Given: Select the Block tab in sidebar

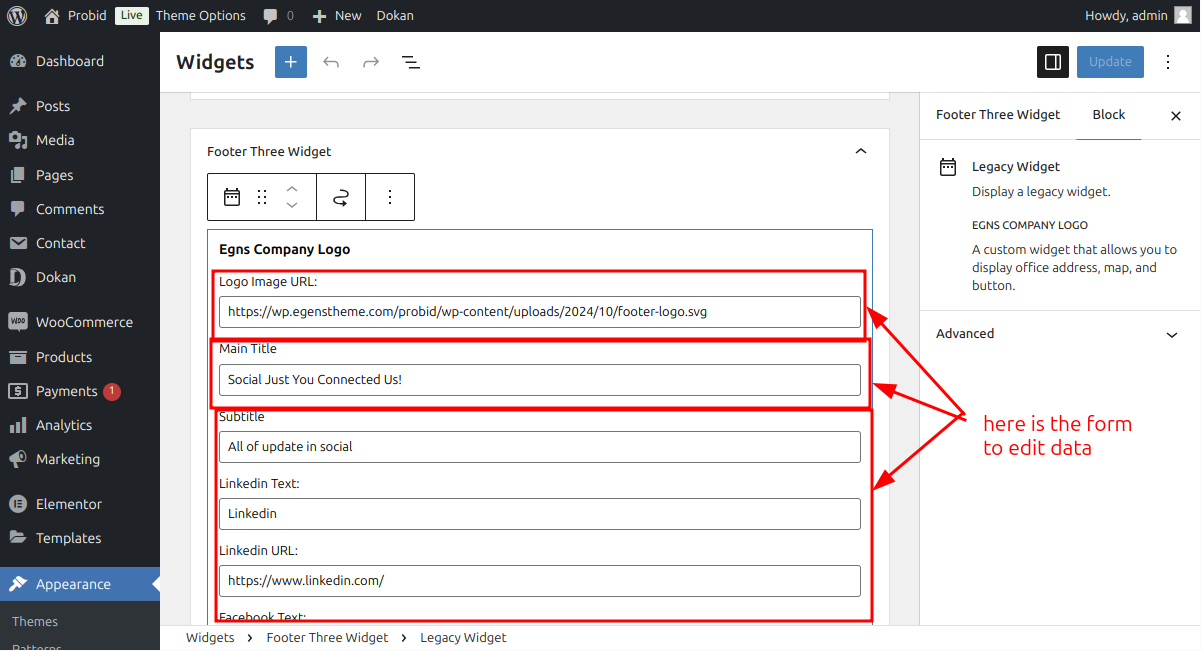Looking at the screenshot, I should (1109, 115).
